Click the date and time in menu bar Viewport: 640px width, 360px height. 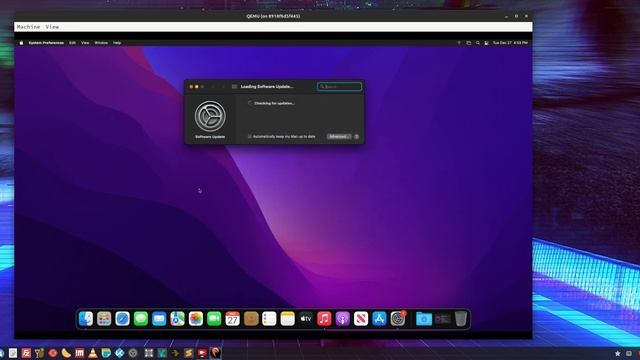(x=510, y=43)
